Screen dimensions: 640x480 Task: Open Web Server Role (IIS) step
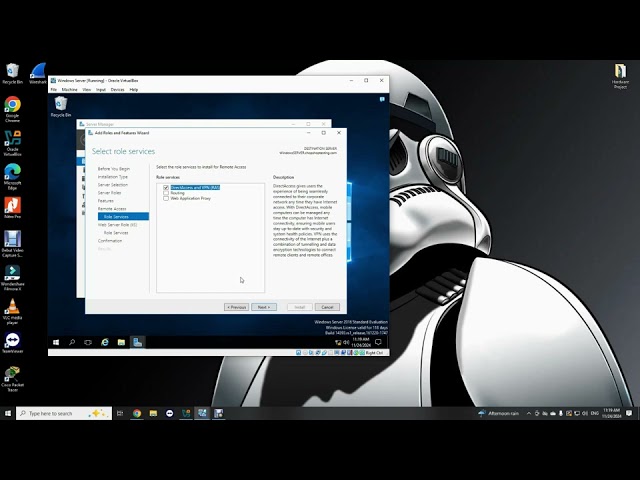[x=117, y=224]
